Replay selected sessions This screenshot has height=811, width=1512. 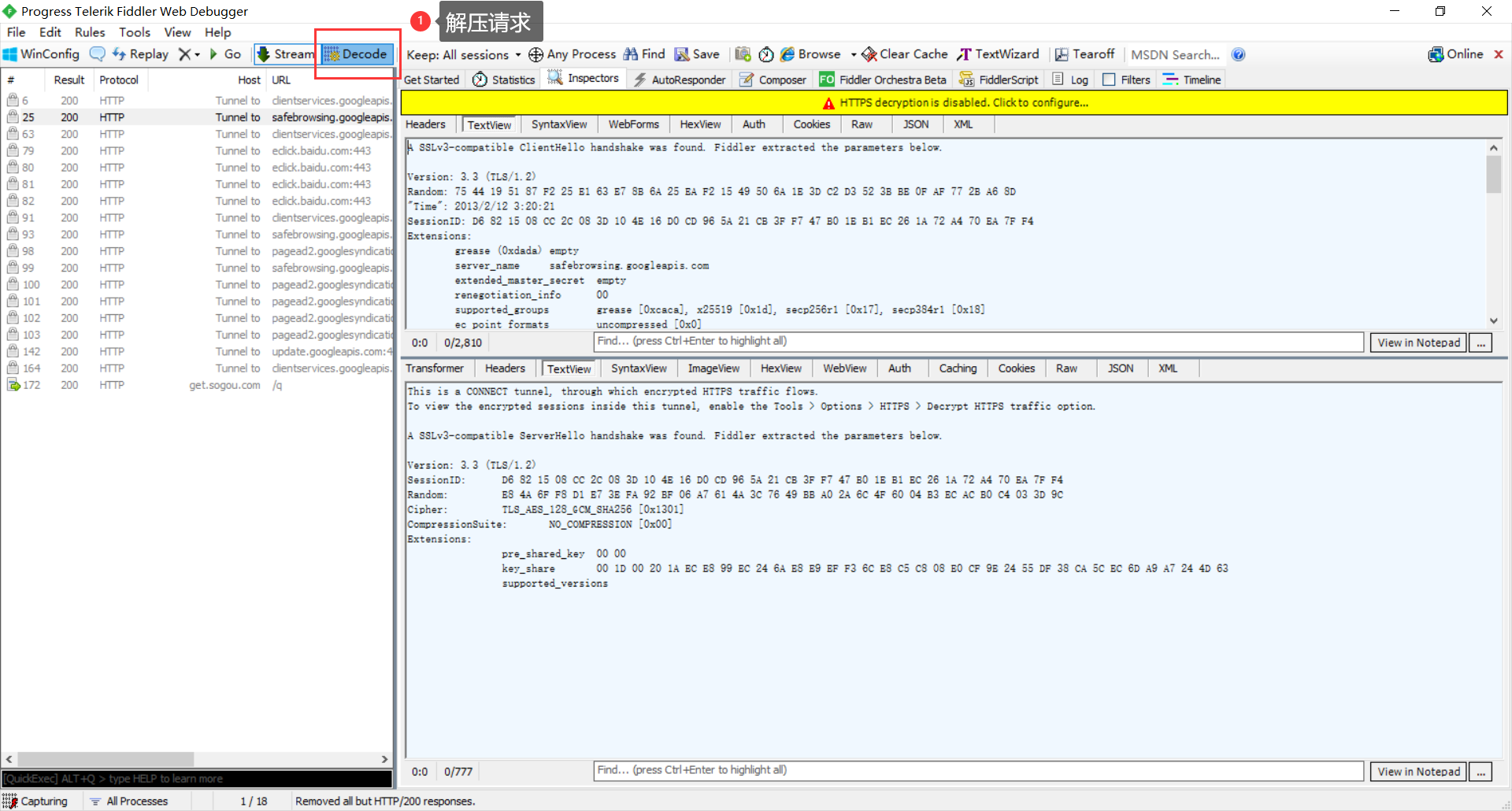(141, 54)
